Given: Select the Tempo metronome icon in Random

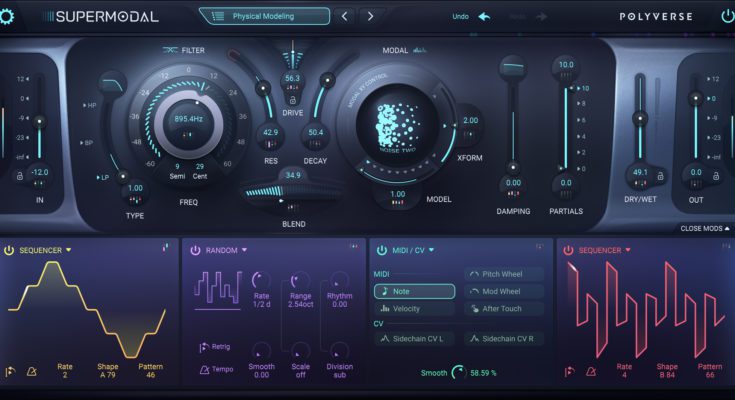Looking at the screenshot, I should click(x=204, y=370).
